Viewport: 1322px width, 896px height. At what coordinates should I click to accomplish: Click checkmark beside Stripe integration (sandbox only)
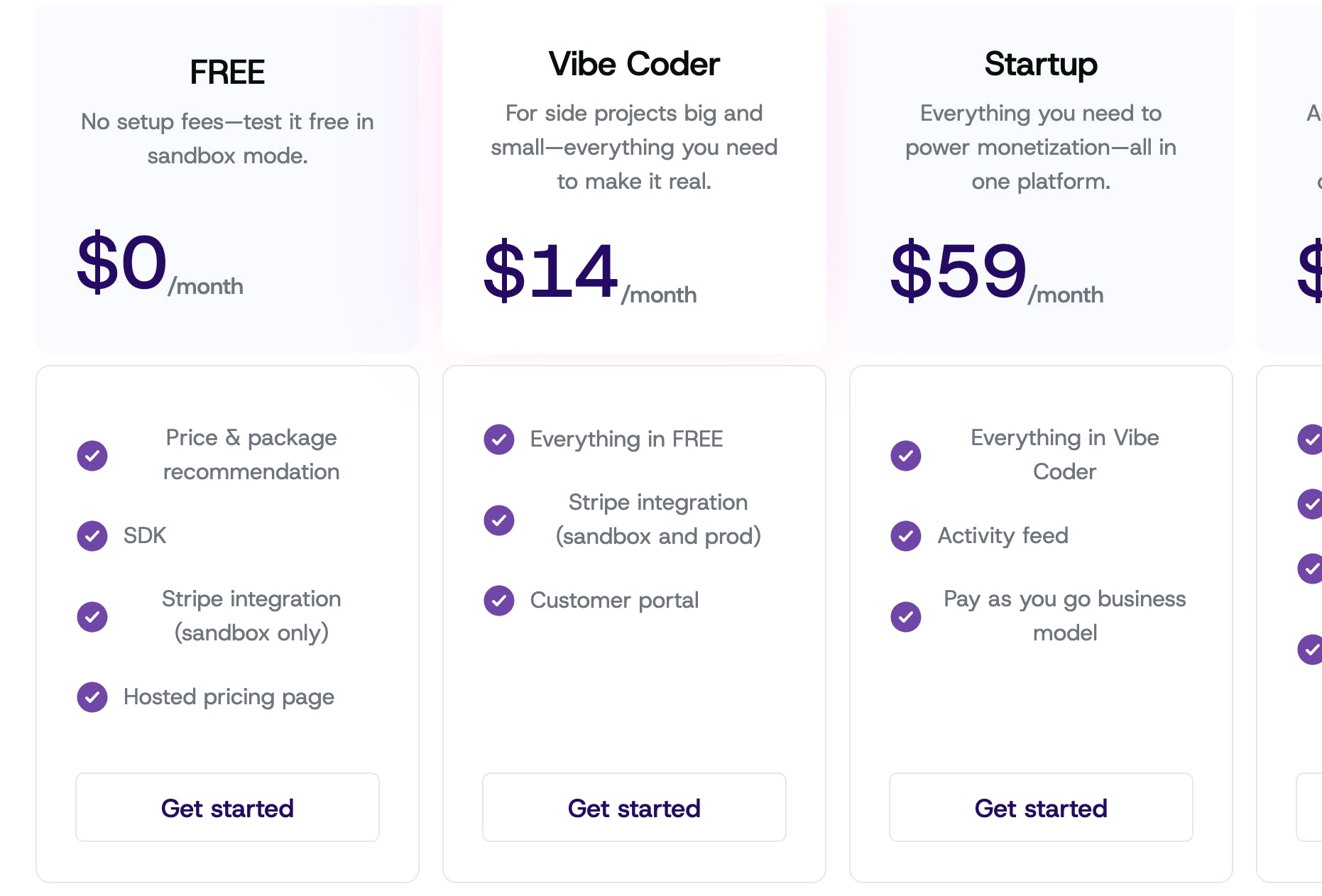(92, 616)
